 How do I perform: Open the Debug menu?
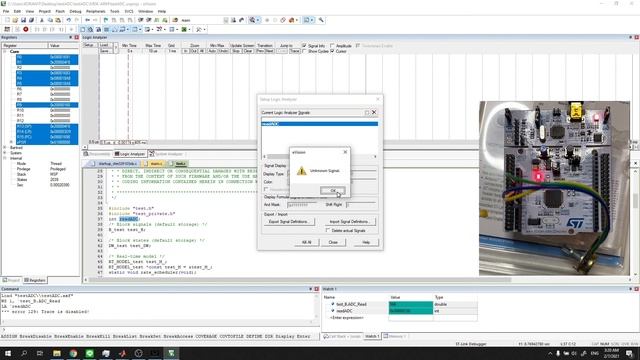click(75, 11)
